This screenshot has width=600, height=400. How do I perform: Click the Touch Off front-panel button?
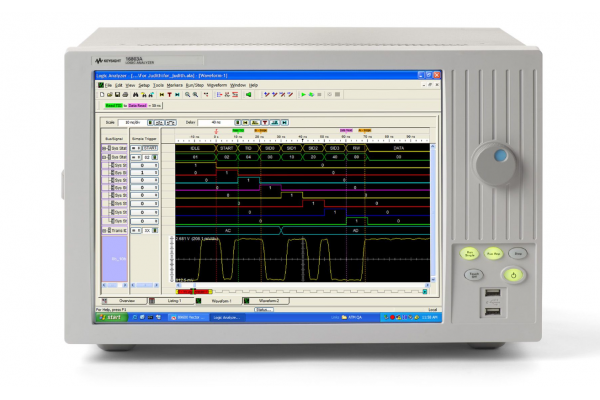tap(474, 274)
